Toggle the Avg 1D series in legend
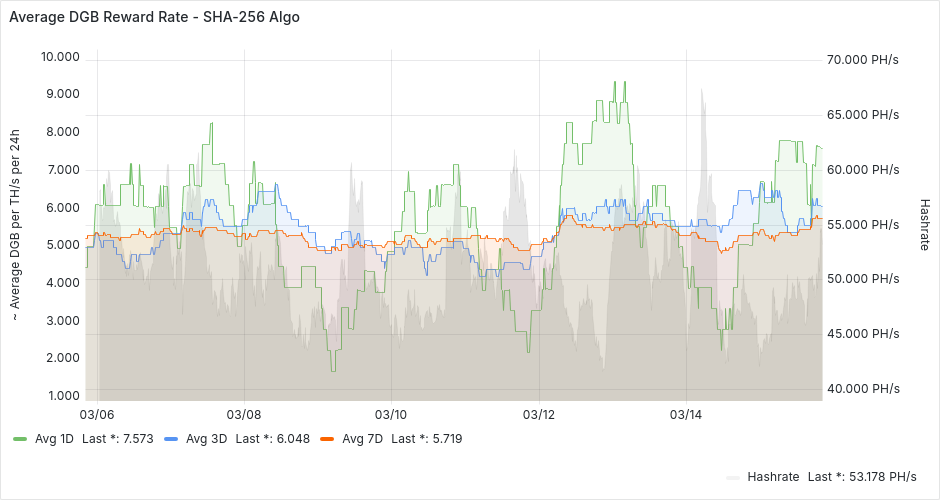The height and width of the screenshot is (500, 940). pyautogui.click(x=55, y=438)
